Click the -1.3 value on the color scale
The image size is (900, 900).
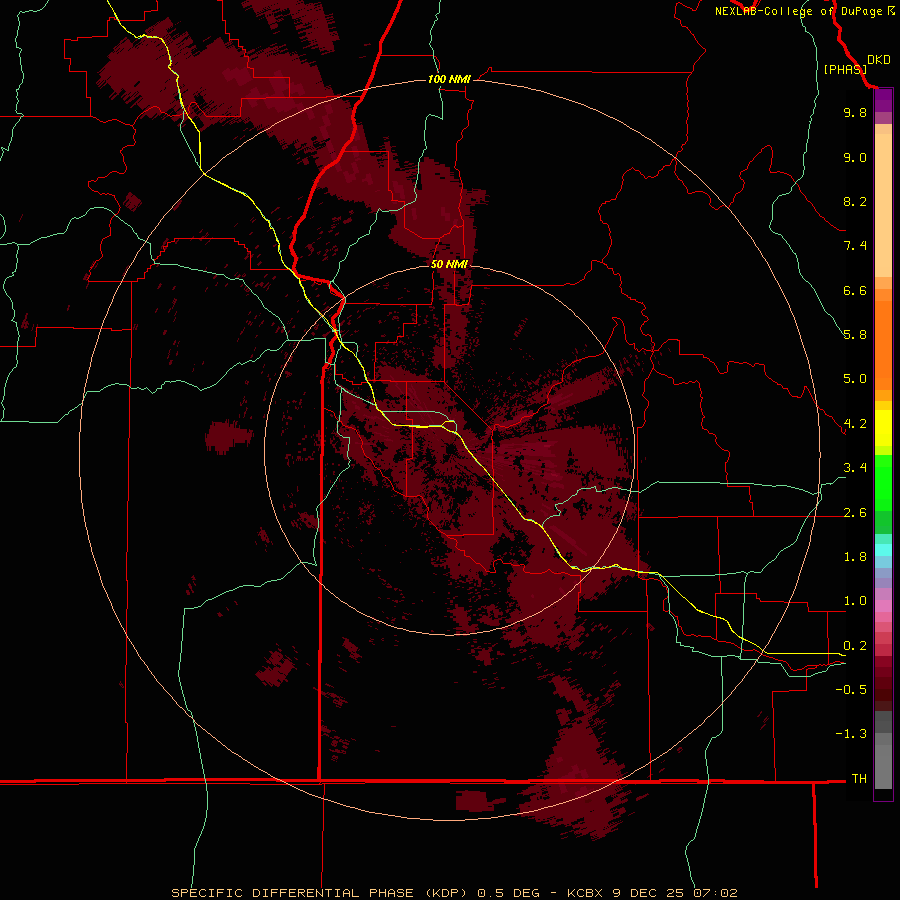point(851,734)
